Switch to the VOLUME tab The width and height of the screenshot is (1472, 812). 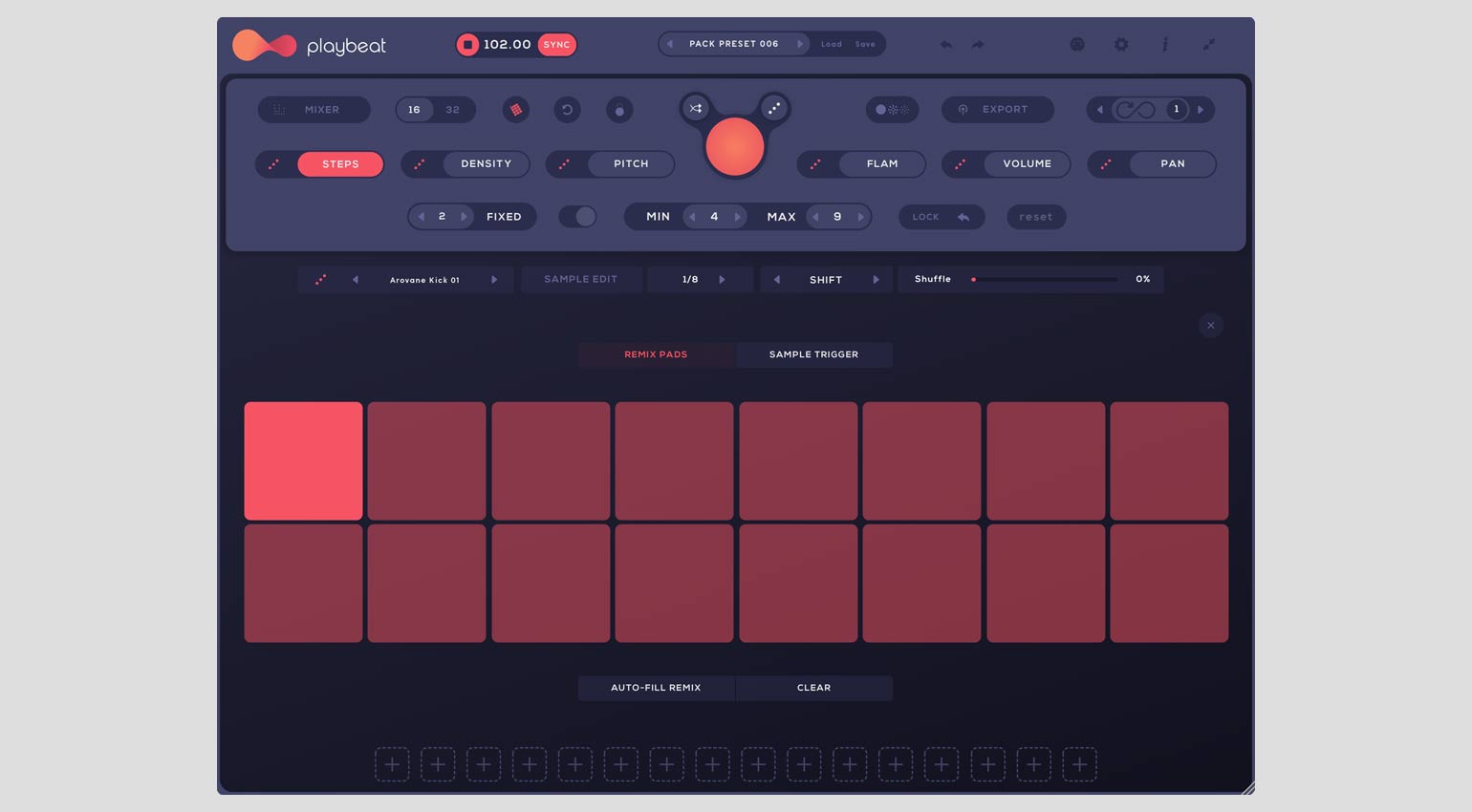point(1028,164)
